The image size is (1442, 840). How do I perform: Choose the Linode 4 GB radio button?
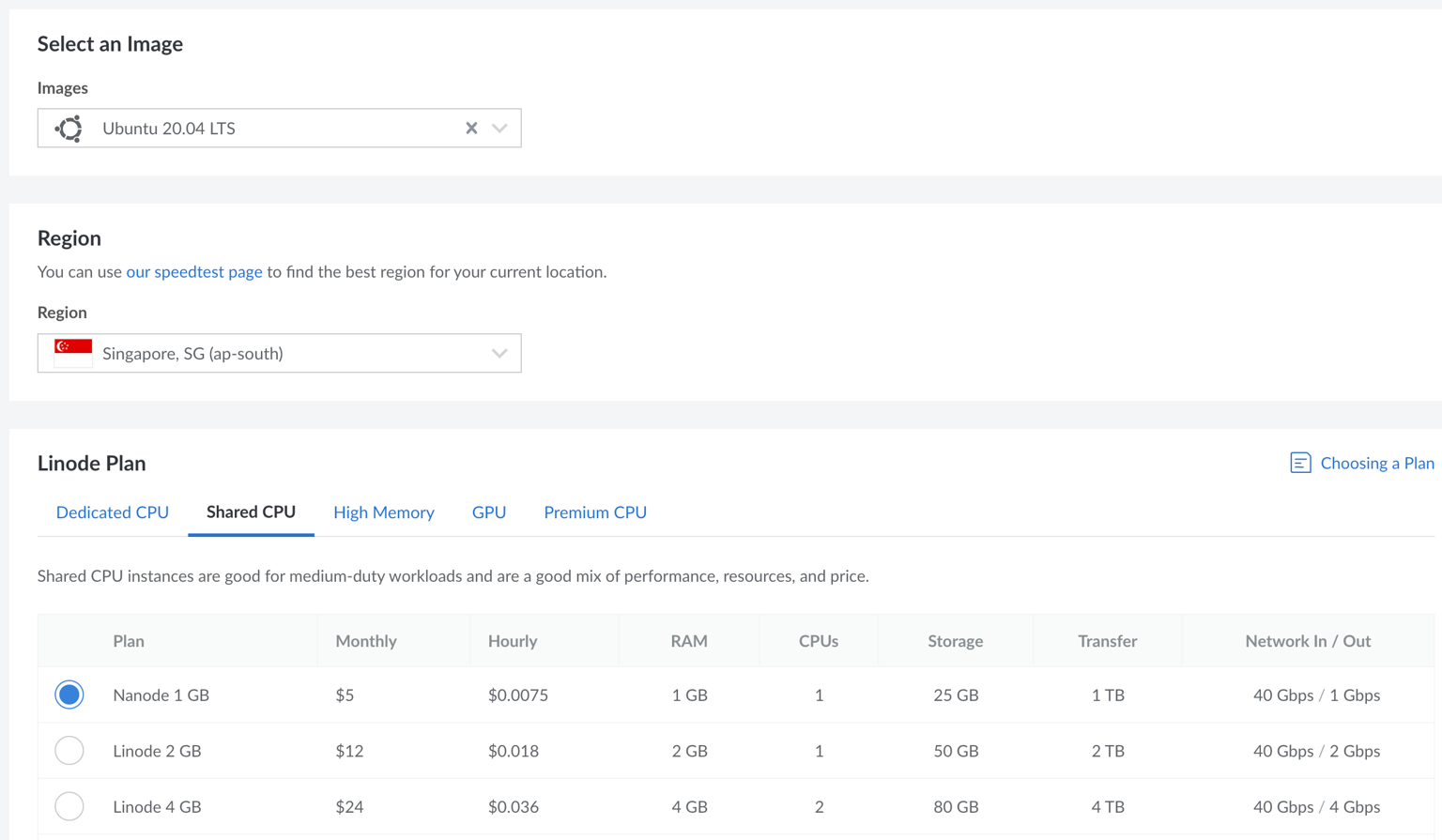click(x=69, y=806)
